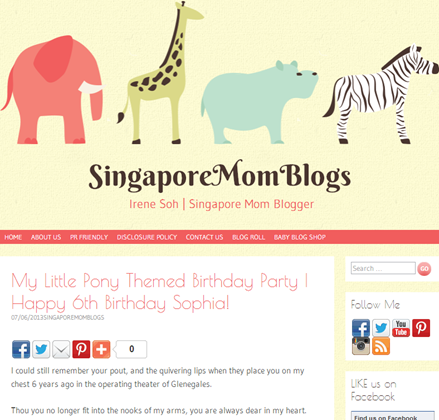Open Instagram profile camera icon

(x=361, y=346)
